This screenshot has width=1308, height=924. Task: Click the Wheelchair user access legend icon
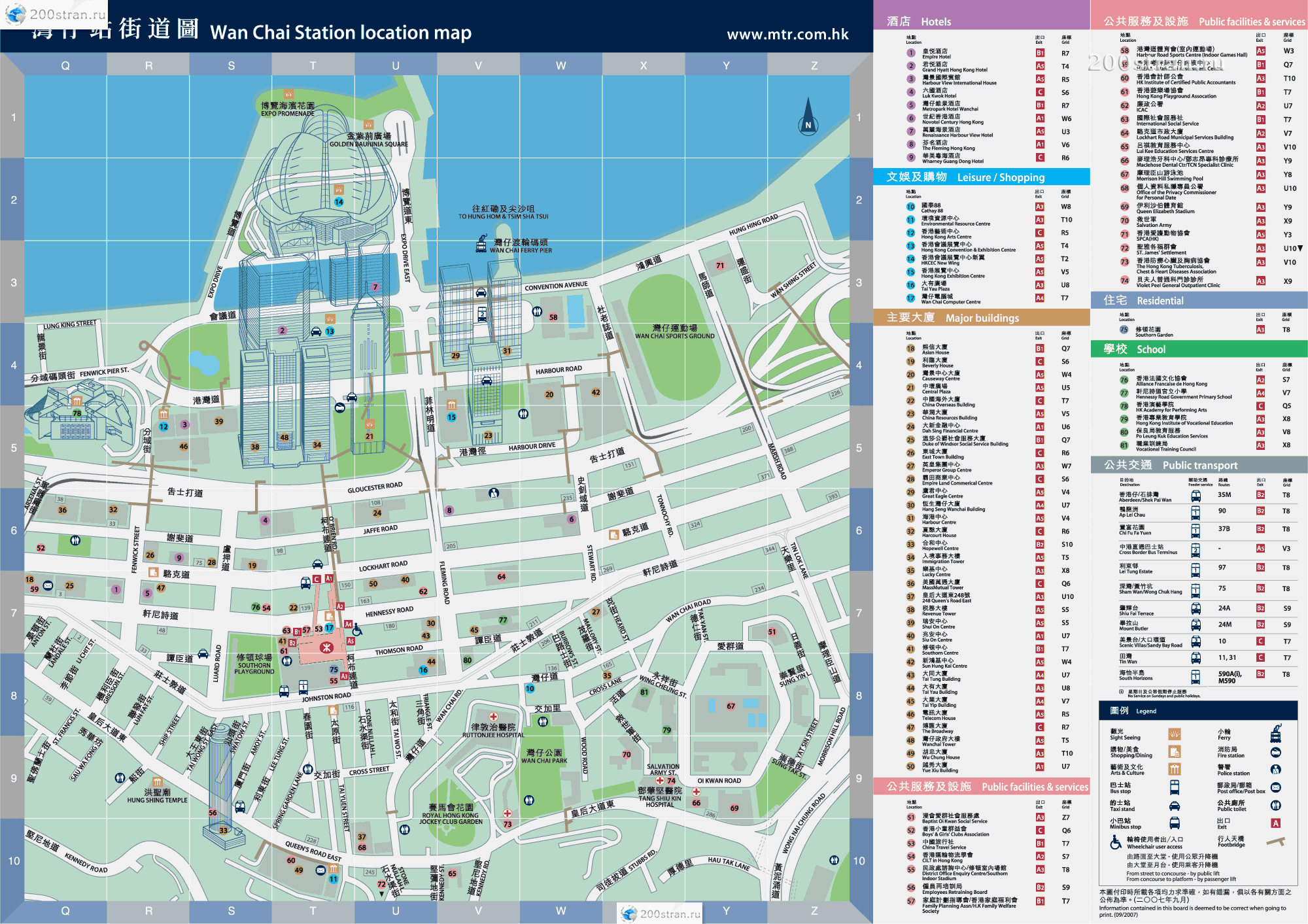[x=1116, y=842]
